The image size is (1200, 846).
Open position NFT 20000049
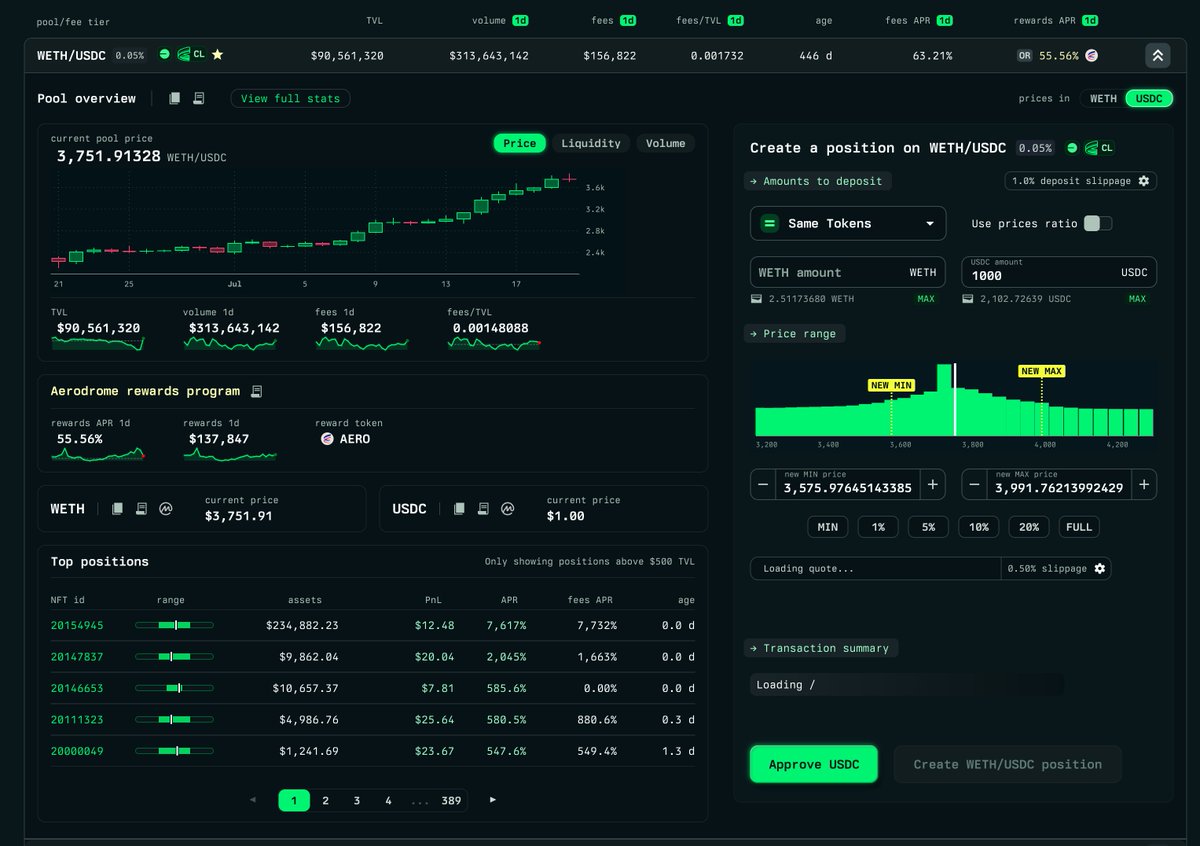[77, 751]
